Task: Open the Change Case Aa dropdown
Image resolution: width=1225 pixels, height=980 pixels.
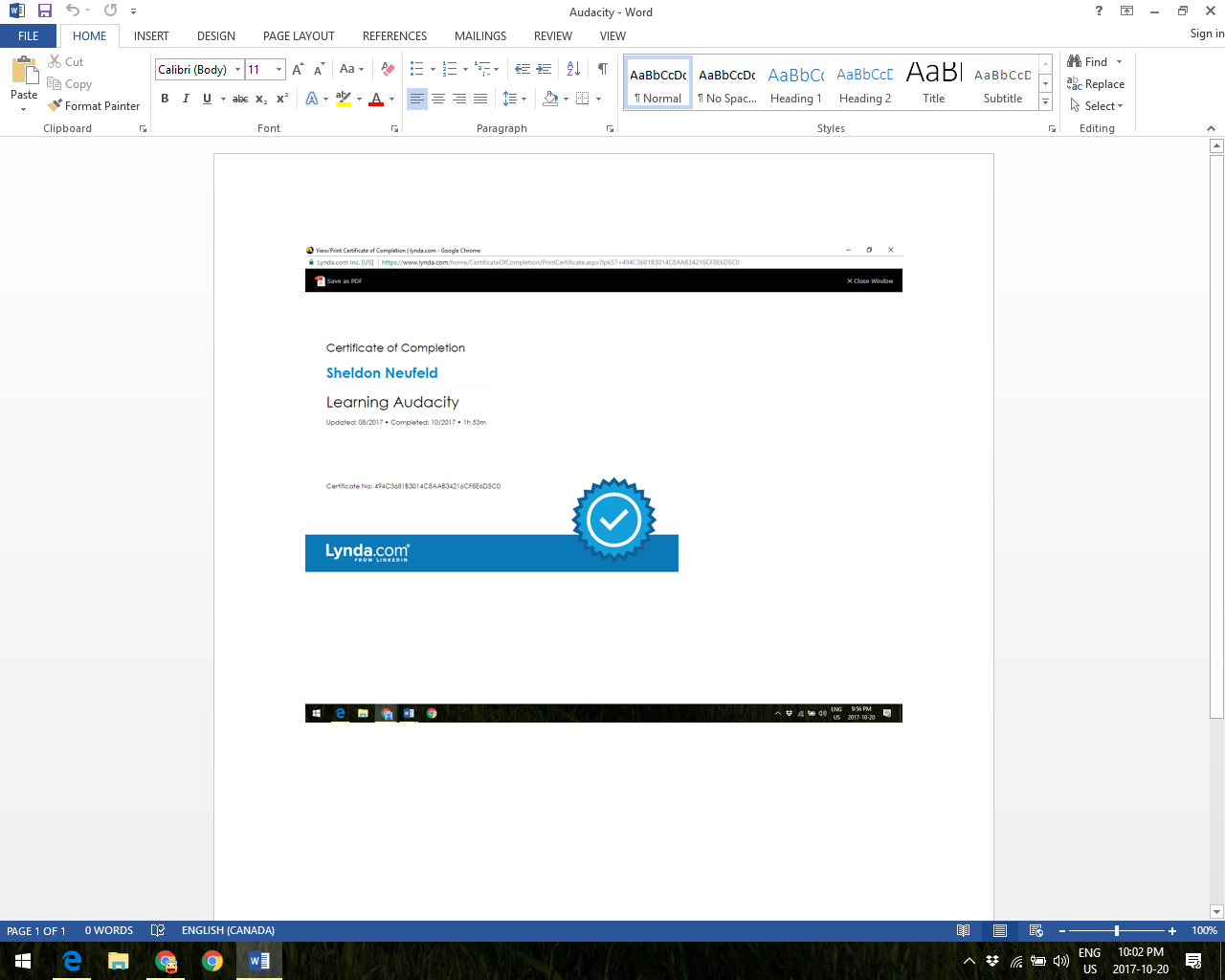Action: coord(351,69)
